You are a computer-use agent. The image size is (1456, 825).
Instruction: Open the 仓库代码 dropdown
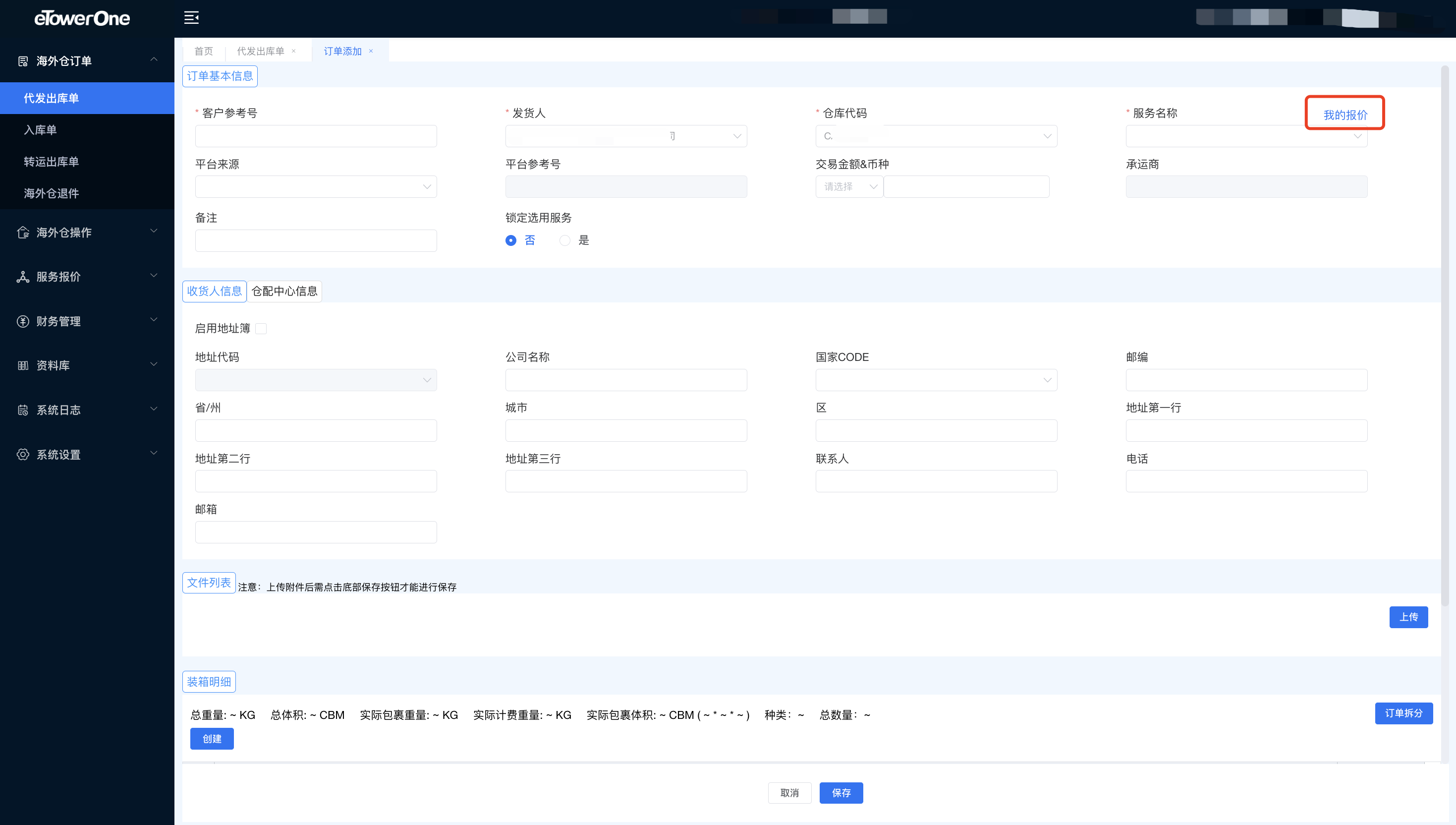pyautogui.click(x=936, y=136)
